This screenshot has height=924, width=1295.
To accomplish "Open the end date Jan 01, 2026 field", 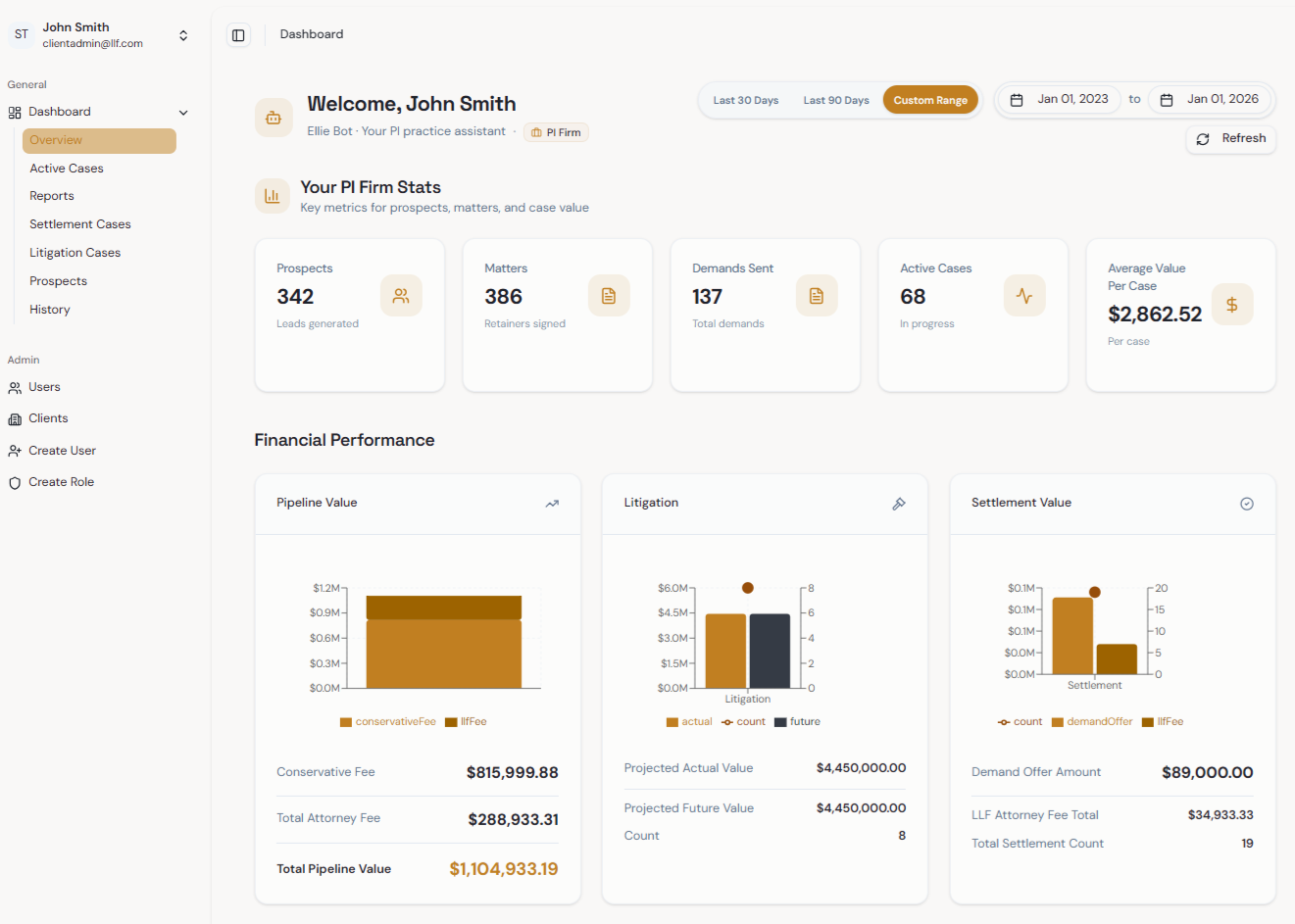I will pos(1211,99).
